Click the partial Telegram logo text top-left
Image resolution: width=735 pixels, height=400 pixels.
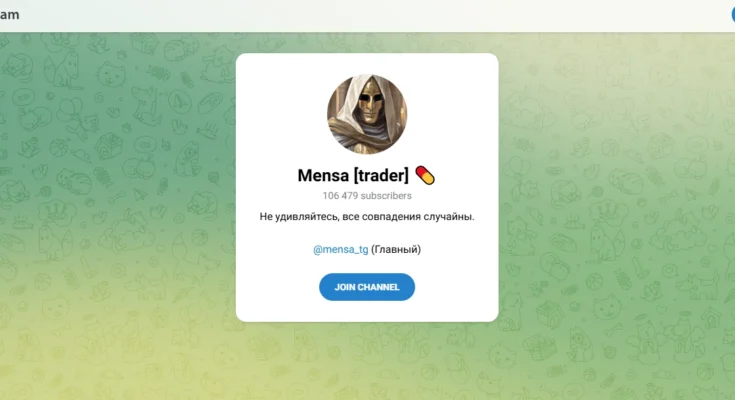pos(9,15)
